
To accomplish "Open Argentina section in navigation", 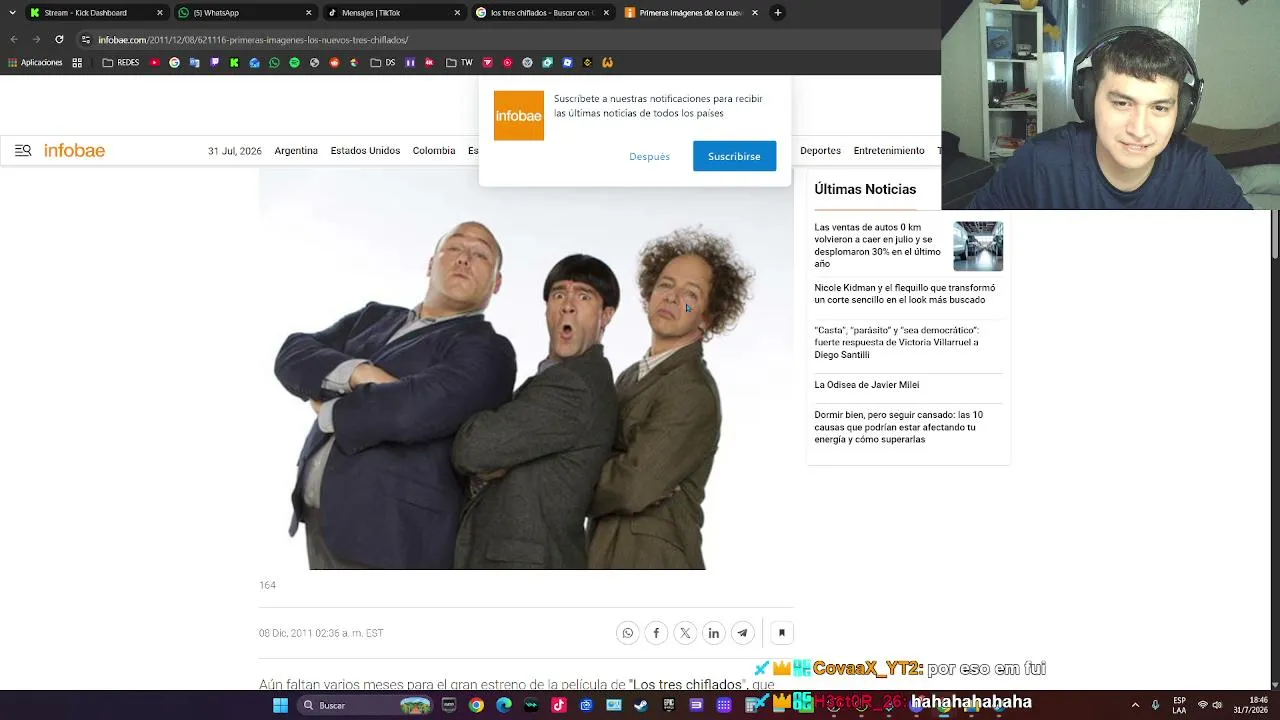I will pyautogui.click(x=296, y=151).
